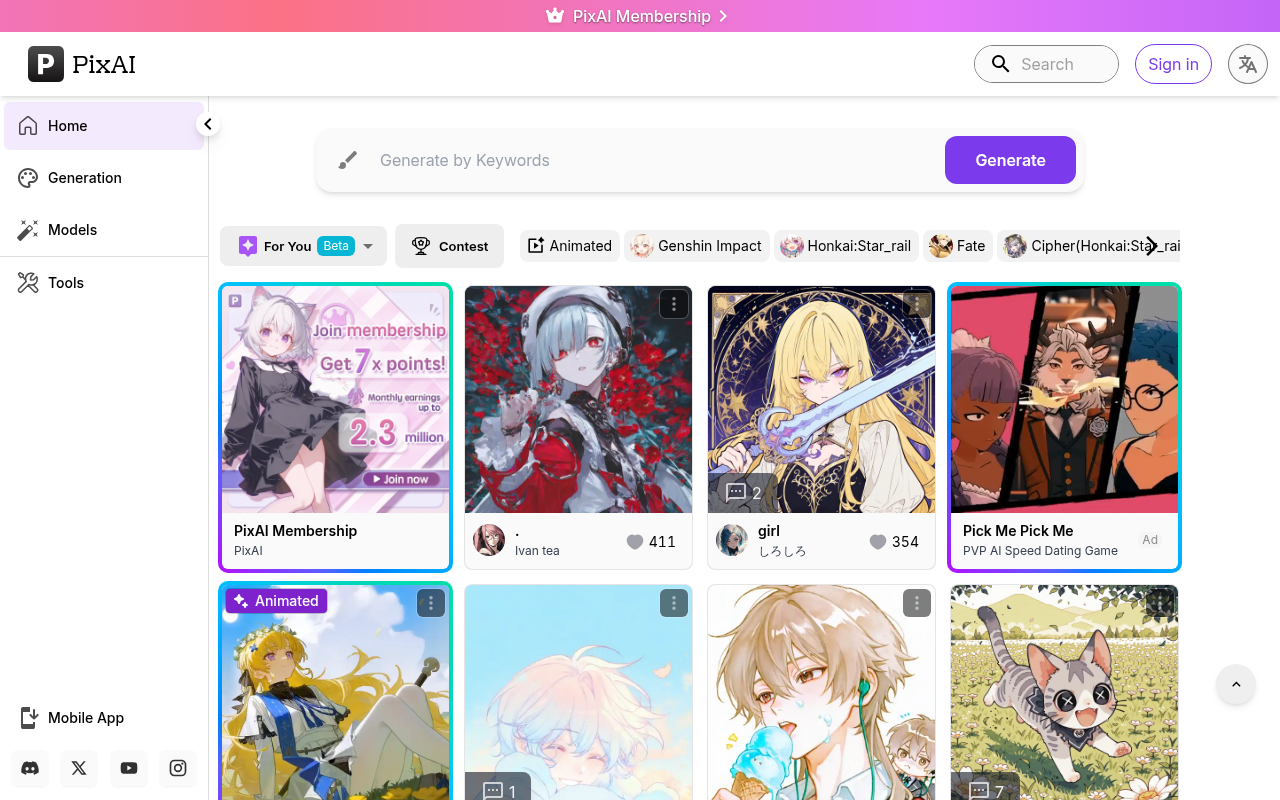Toggle the Animated filter chip
The image size is (1280, 800).
click(x=569, y=245)
